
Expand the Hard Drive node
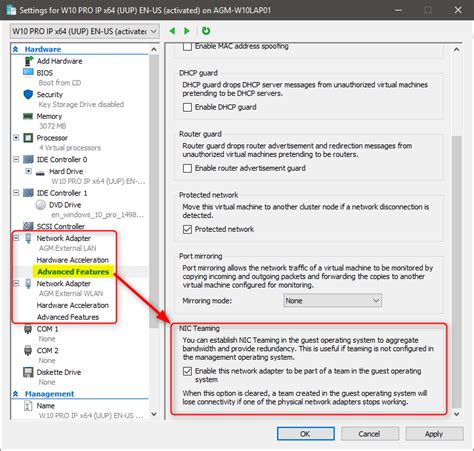coord(28,171)
